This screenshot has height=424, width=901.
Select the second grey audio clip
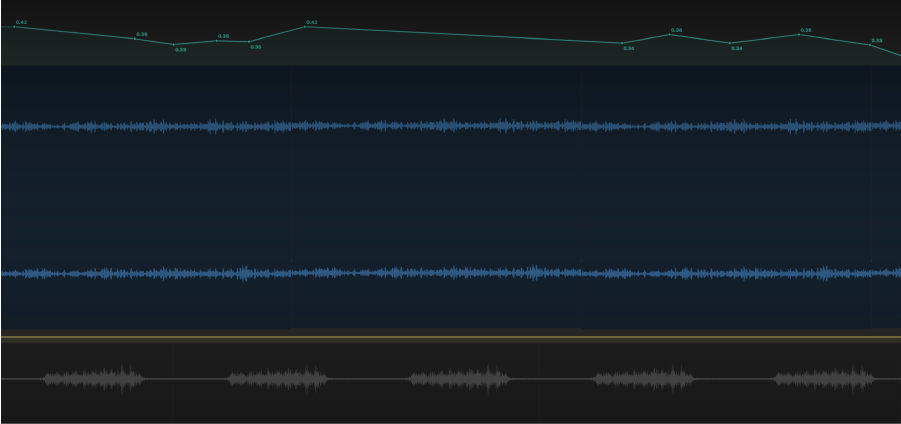[x=278, y=379]
